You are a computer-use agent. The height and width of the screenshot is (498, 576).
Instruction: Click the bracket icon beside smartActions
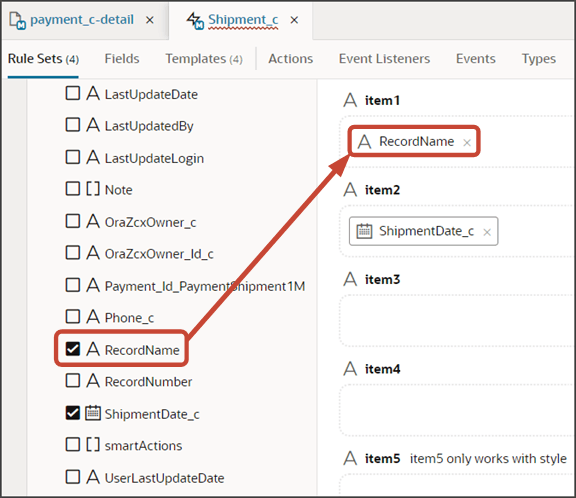(93, 444)
